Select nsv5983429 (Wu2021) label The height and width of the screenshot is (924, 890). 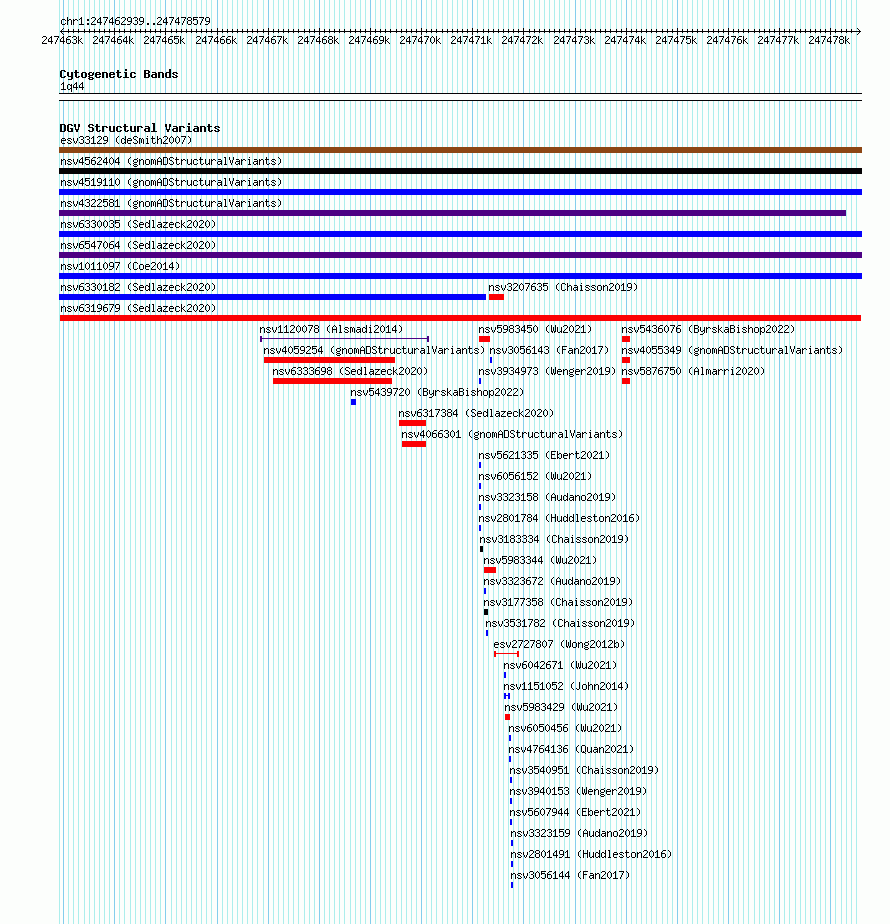562,707
